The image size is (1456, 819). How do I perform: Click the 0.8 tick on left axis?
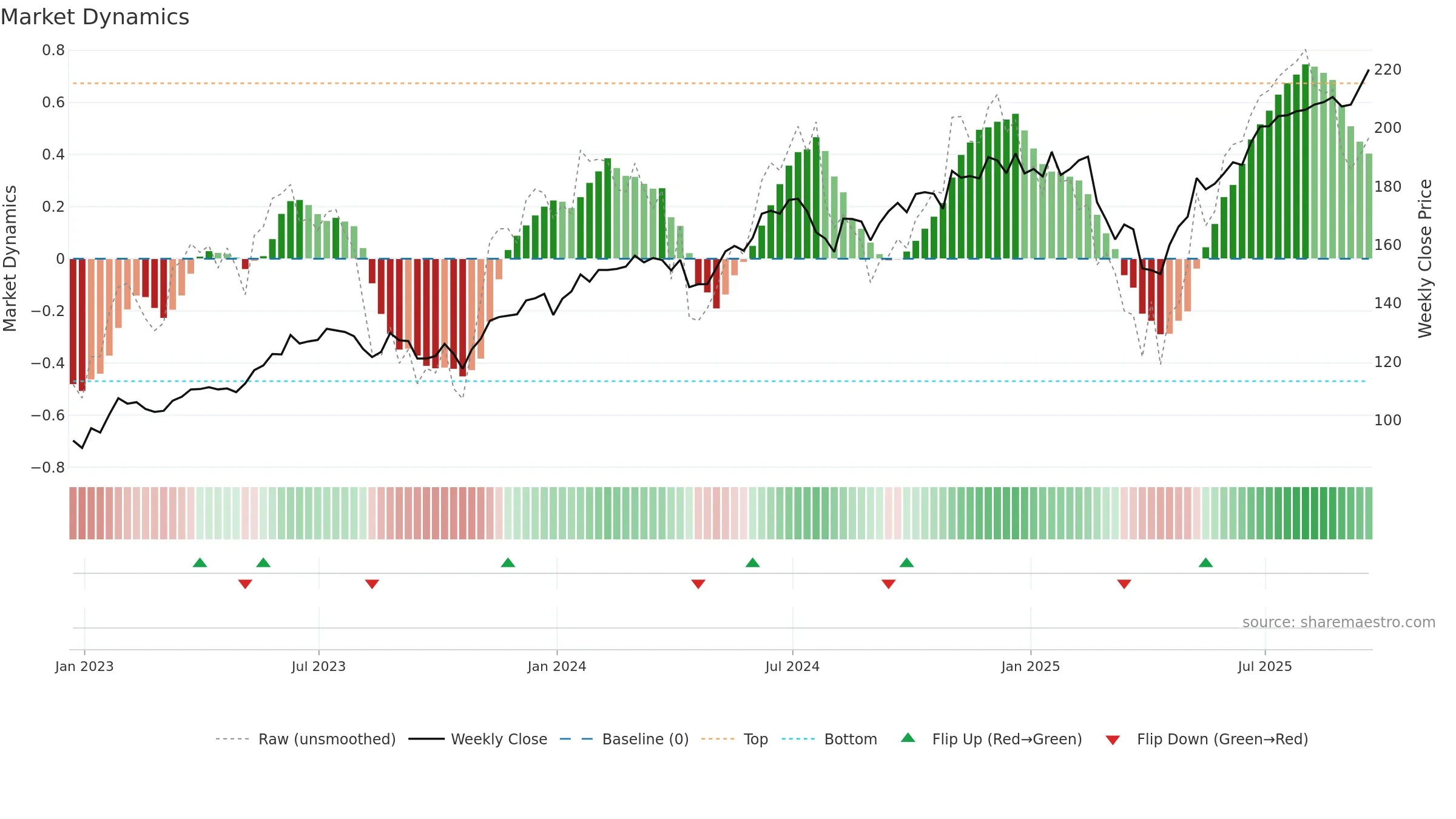point(53,50)
